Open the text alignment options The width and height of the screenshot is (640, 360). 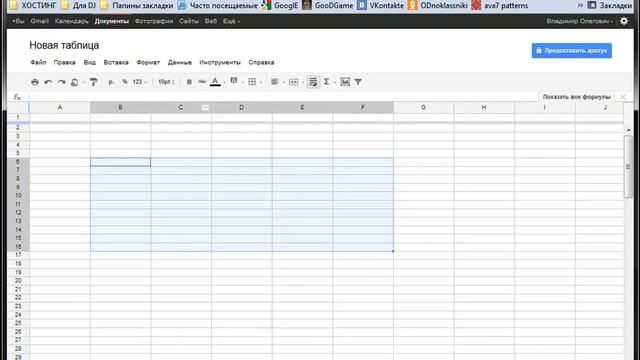click(275, 82)
